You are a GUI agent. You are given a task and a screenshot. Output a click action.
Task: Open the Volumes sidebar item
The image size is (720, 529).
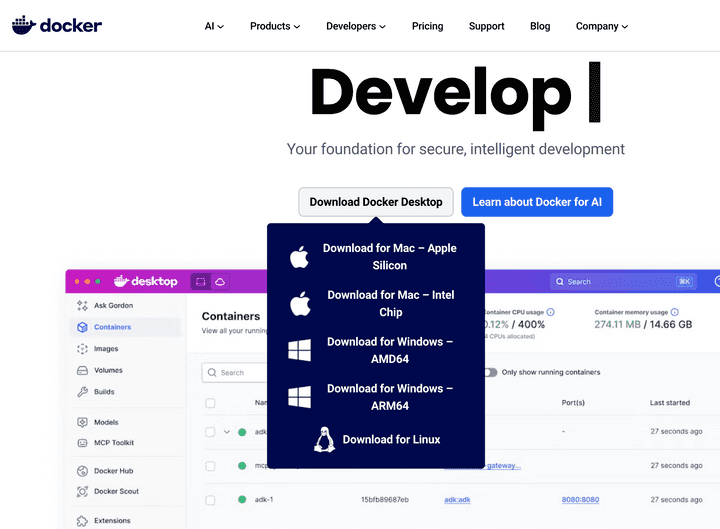pyautogui.click(x=107, y=370)
